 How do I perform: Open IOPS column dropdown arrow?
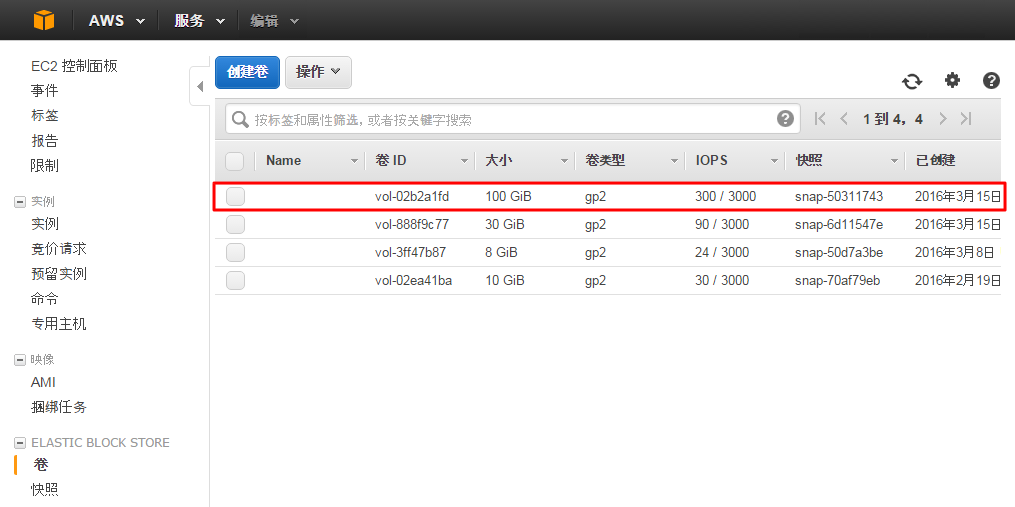click(x=774, y=161)
